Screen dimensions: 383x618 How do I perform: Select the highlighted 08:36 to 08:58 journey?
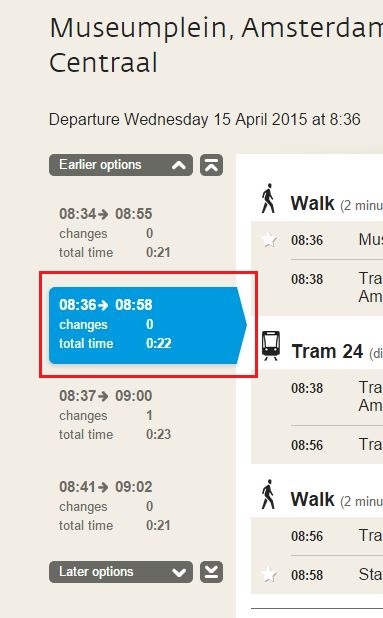(148, 325)
